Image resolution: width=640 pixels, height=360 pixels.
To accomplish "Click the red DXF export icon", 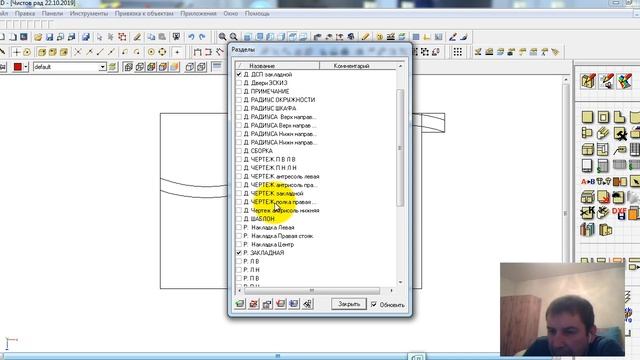I will click(619, 213).
